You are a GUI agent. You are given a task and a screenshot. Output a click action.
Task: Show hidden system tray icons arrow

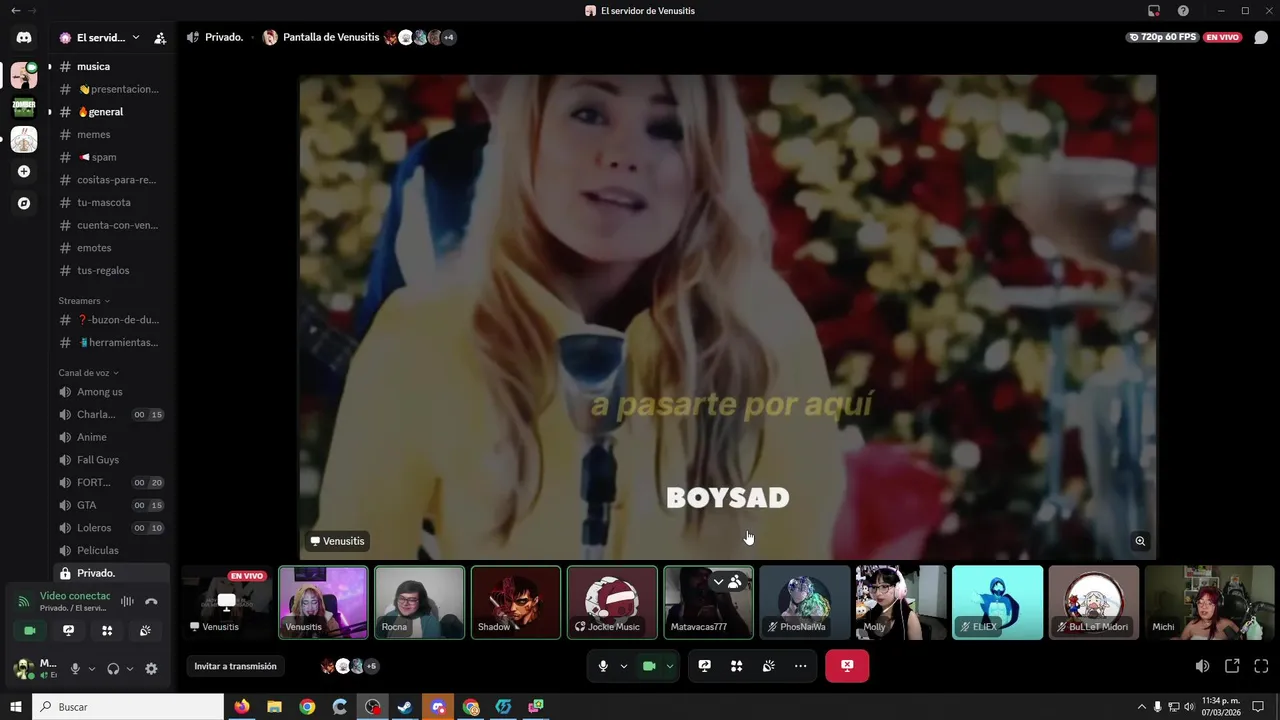1141,707
